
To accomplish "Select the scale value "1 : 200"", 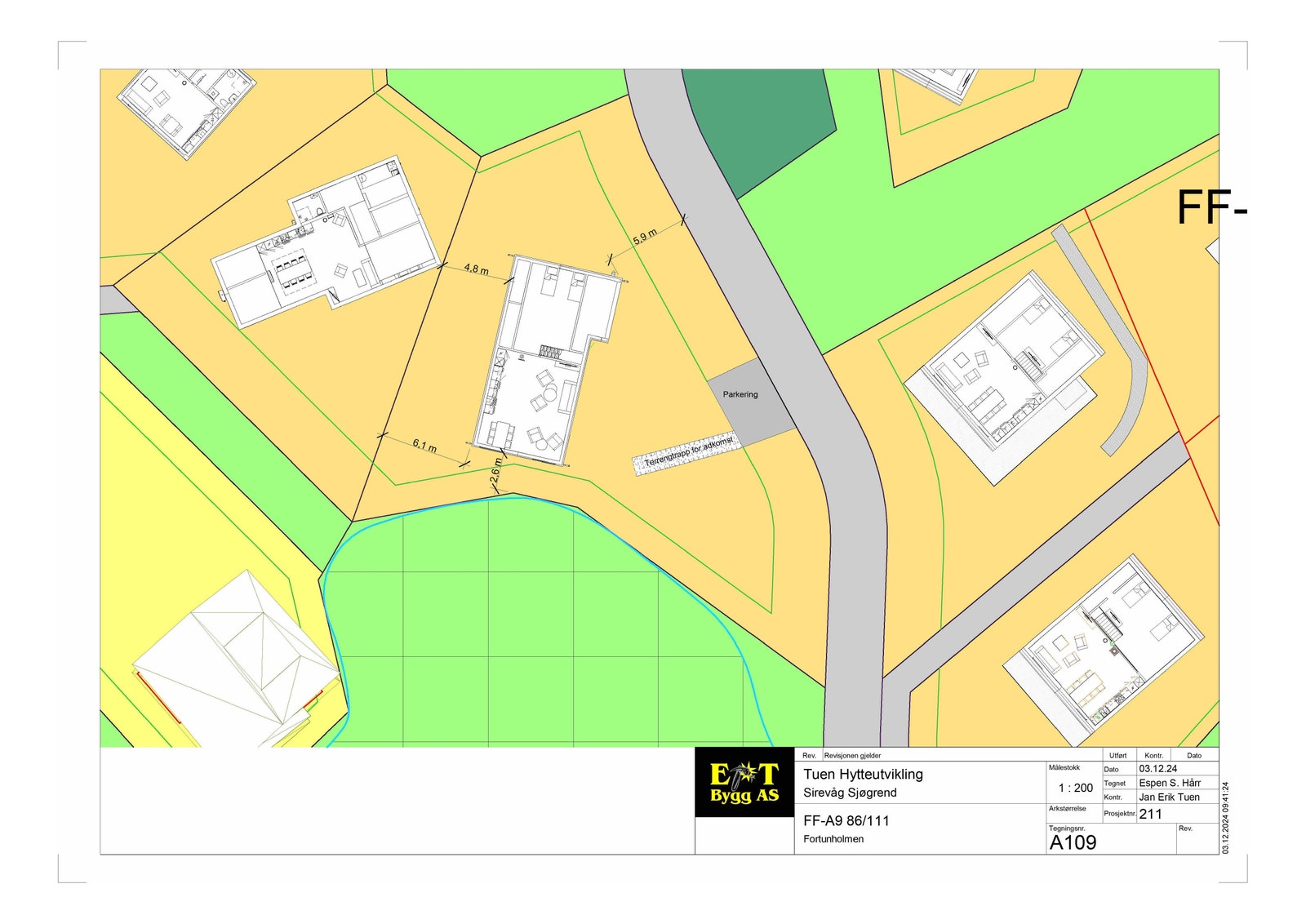I will click(1076, 788).
